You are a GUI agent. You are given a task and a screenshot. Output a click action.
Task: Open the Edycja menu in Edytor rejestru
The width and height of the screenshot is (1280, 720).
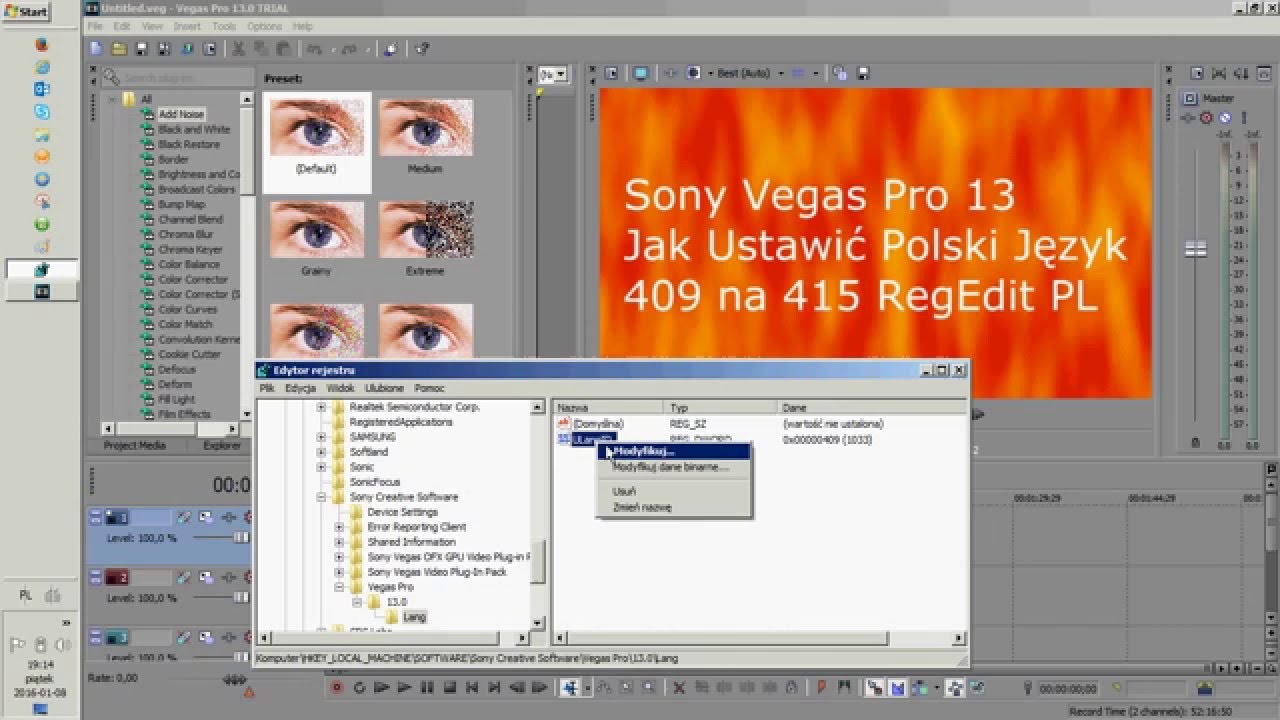(x=300, y=388)
